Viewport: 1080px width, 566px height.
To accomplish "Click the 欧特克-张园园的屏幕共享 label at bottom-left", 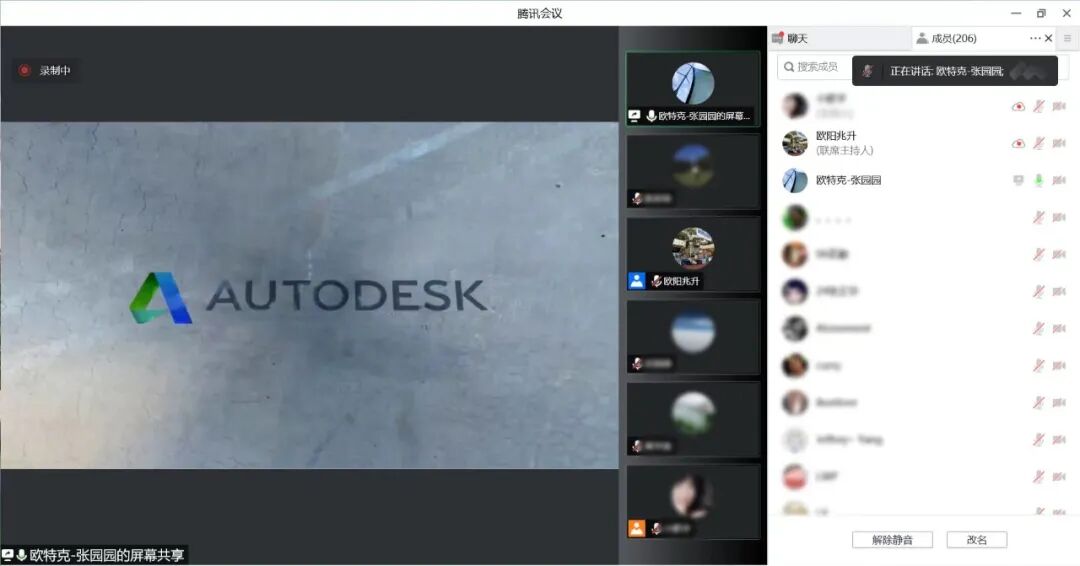I will 94,555.
